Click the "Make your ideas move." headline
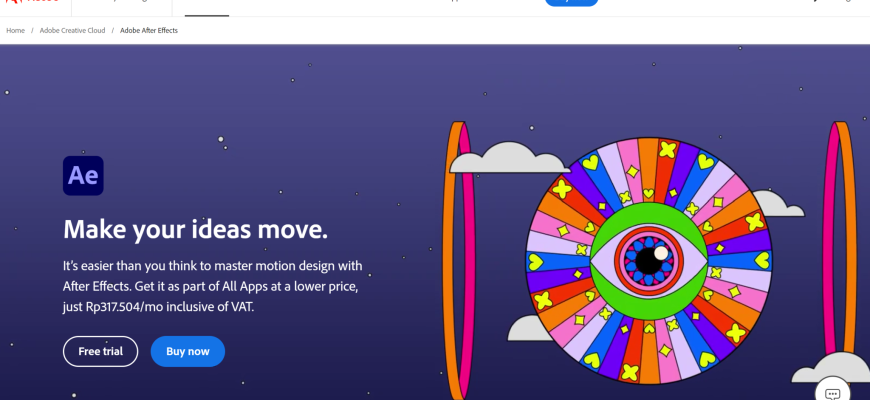This screenshot has width=870, height=400. pos(195,229)
